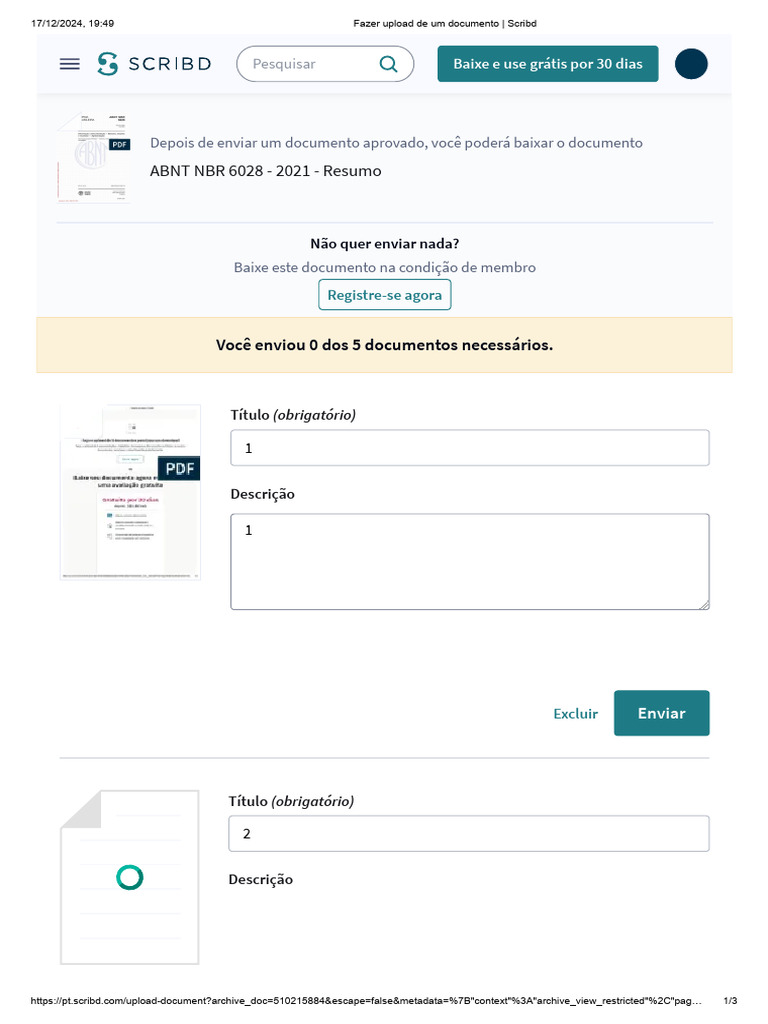768x1024 pixels.
Task: Click the green loading spinner icon
Action: click(129, 878)
